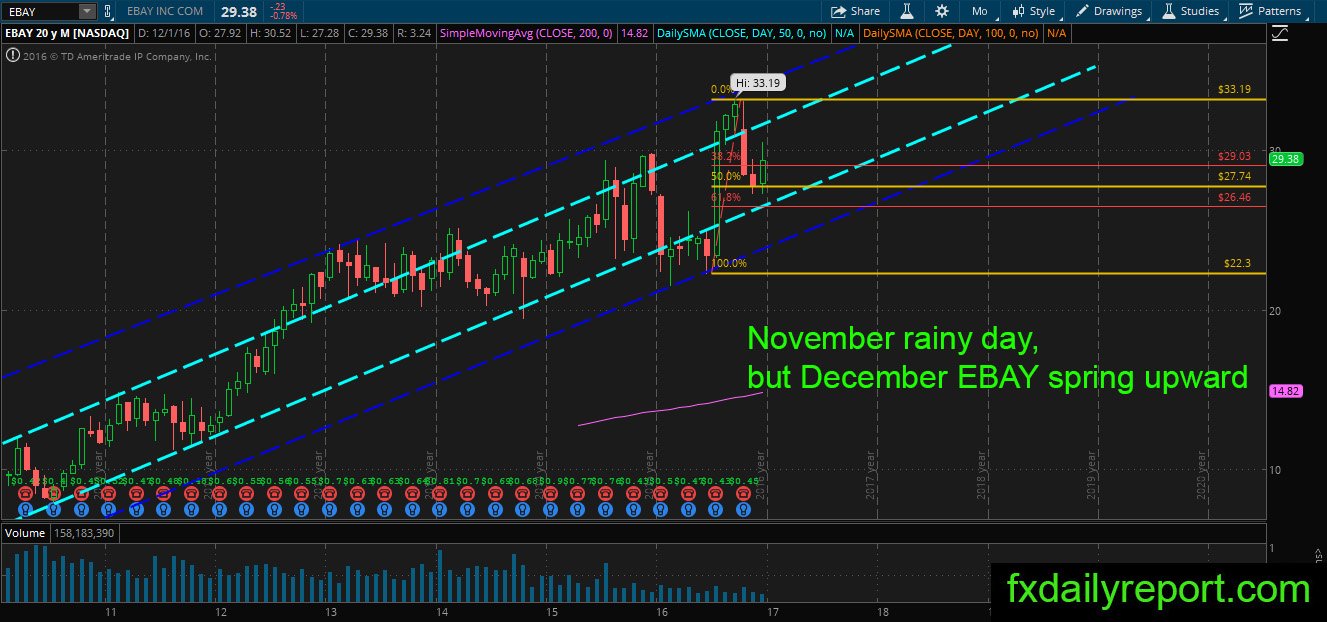Click the $22.3 Fibonacci level label
Viewport: 1327px width, 622px height.
tap(1237, 263)
